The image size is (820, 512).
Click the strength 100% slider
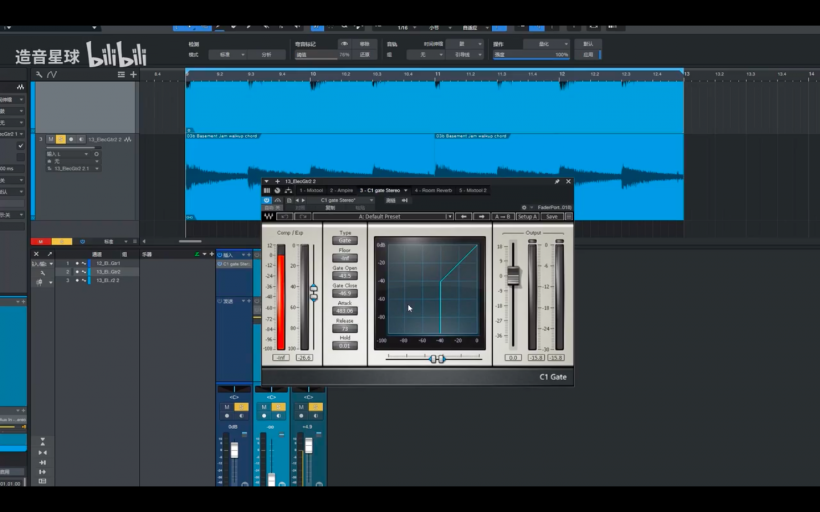click(531, 54)
